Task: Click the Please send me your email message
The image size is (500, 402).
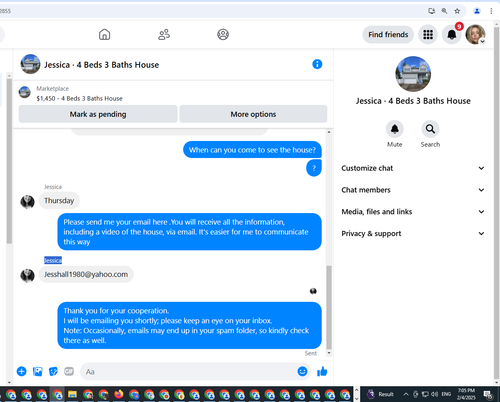Action: click(x=189, y=232)
